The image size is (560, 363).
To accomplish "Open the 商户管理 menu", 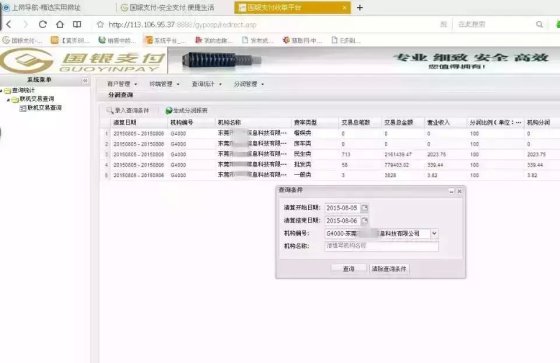I will 122,84.
